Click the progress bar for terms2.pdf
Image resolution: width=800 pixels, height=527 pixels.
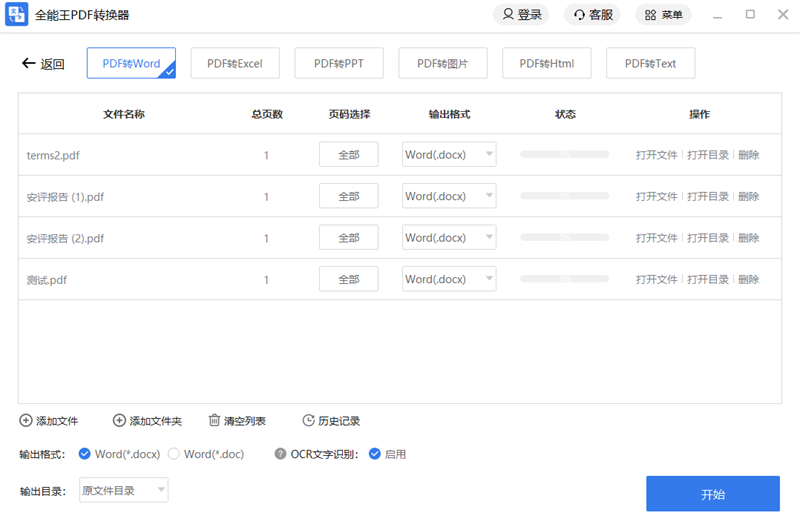[x=564, y=155]
